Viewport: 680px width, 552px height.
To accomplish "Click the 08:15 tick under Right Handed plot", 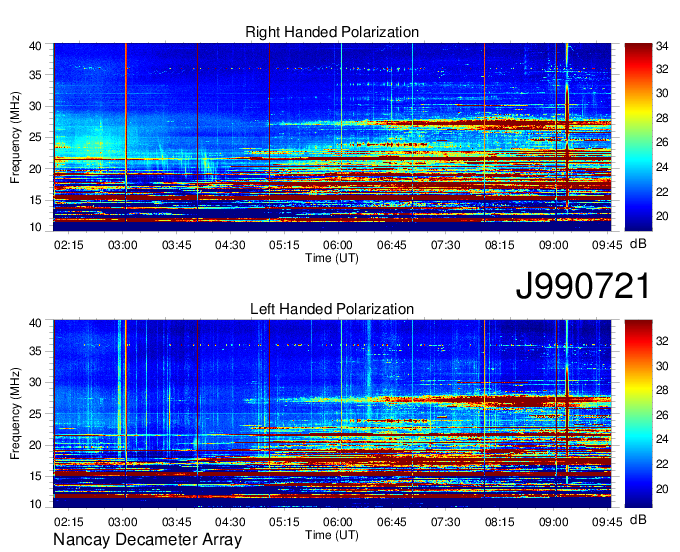I will [500, 245].
